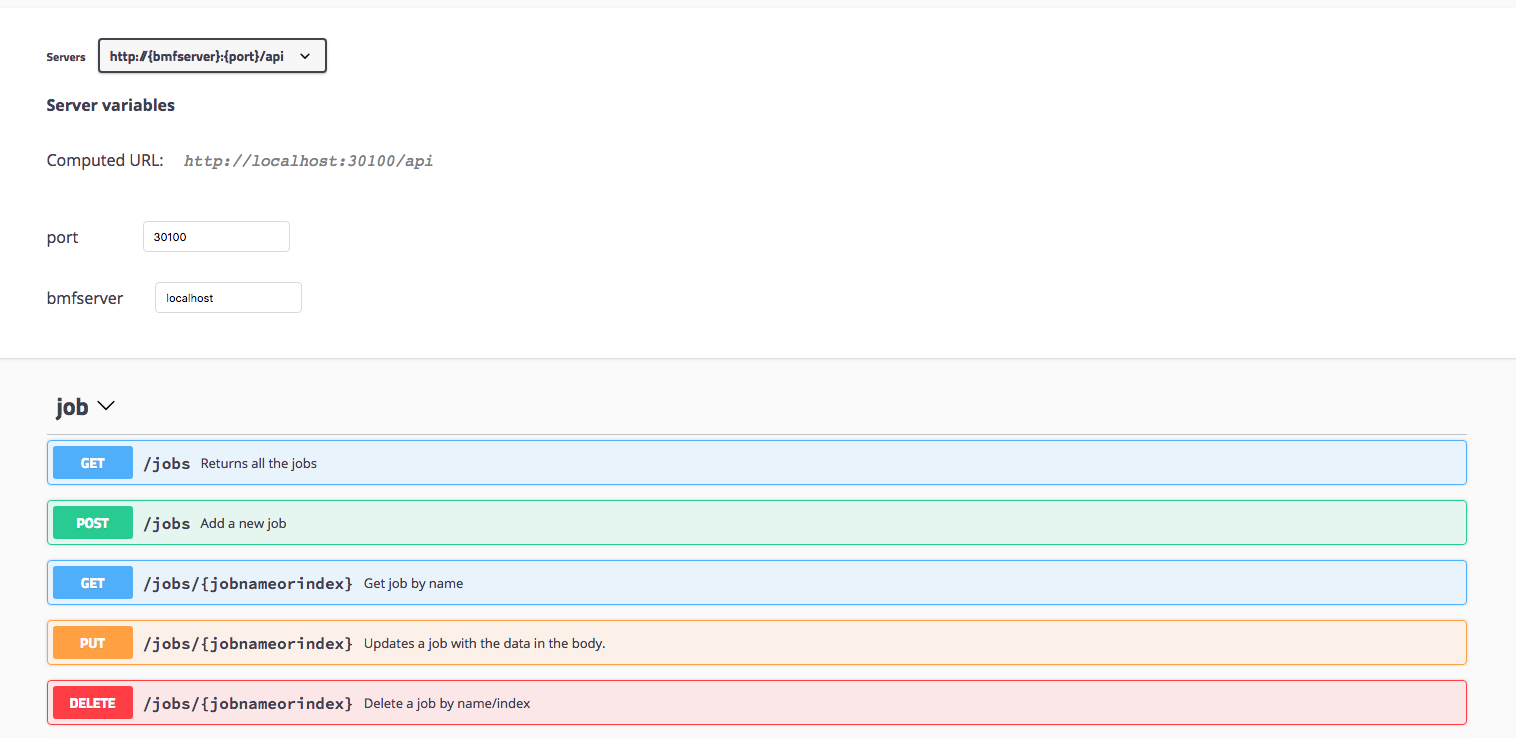Click the chevron arrow inside the Servers selector
The height and width of the screenshot is (738, 1516).
click(x=305, y=57)
